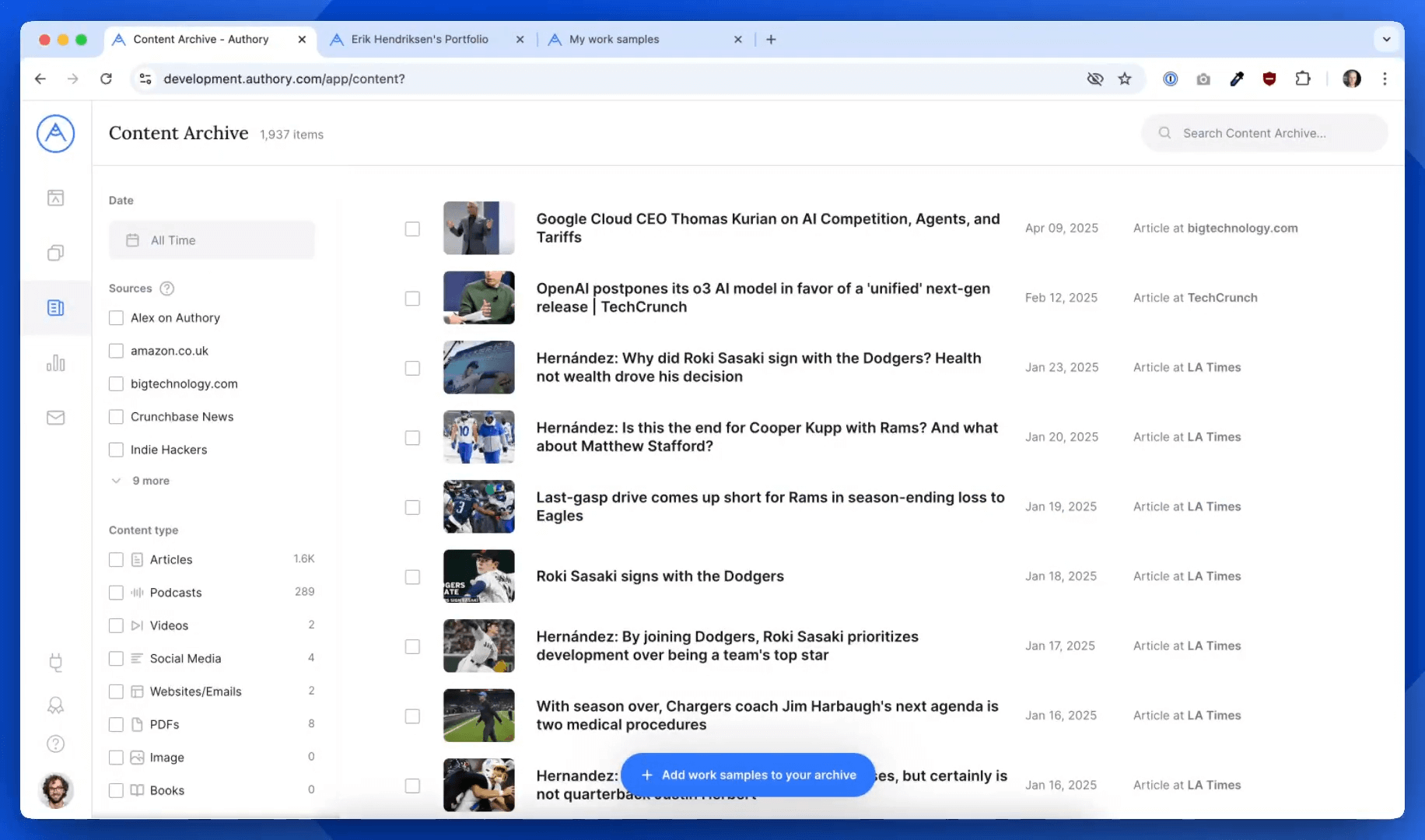Open the 1Password extension icon
This screenshot has height=840, width=1425.
coord(1170,79)
